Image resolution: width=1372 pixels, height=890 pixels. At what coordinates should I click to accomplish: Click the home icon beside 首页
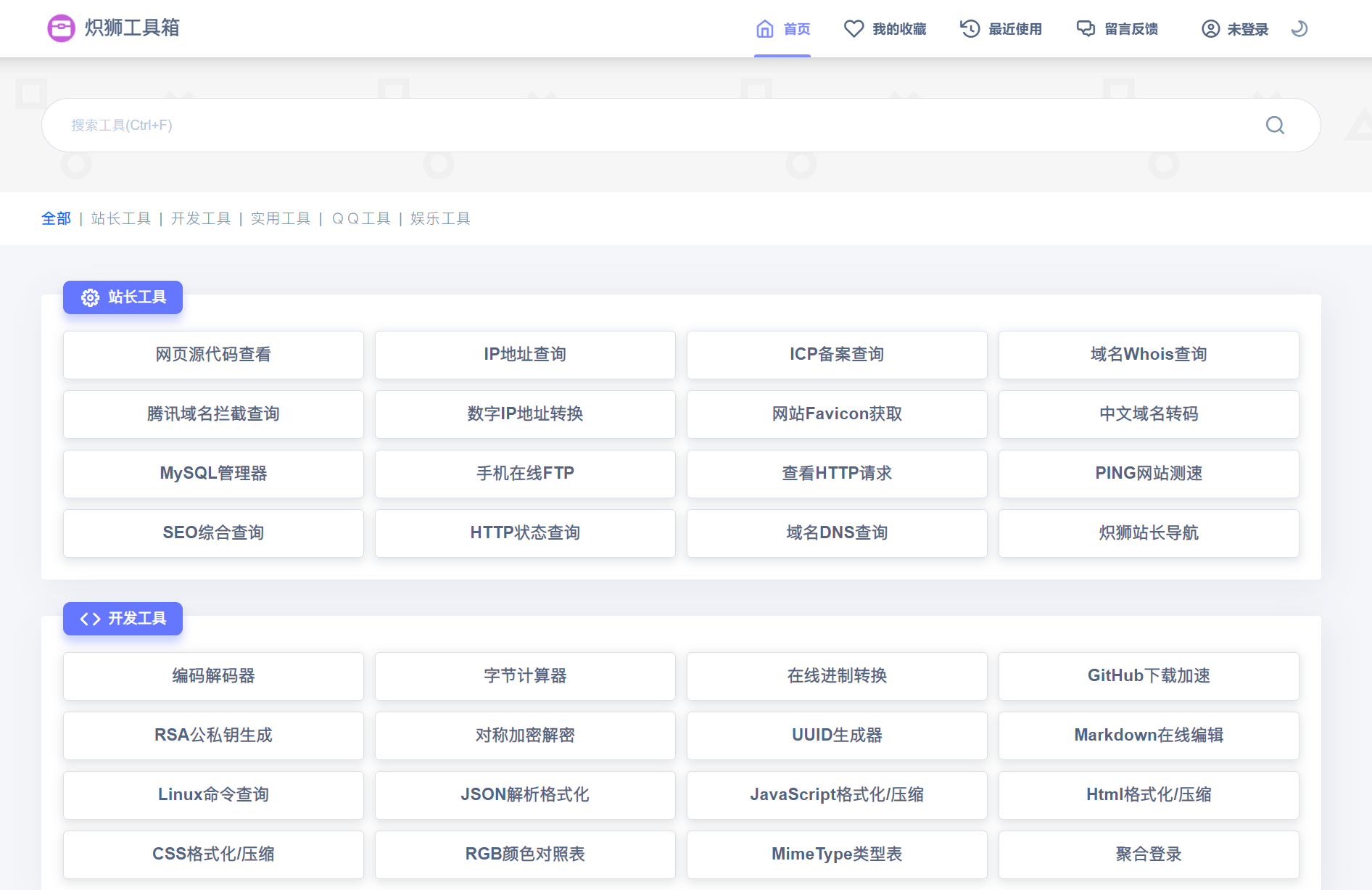coord(764,29)
